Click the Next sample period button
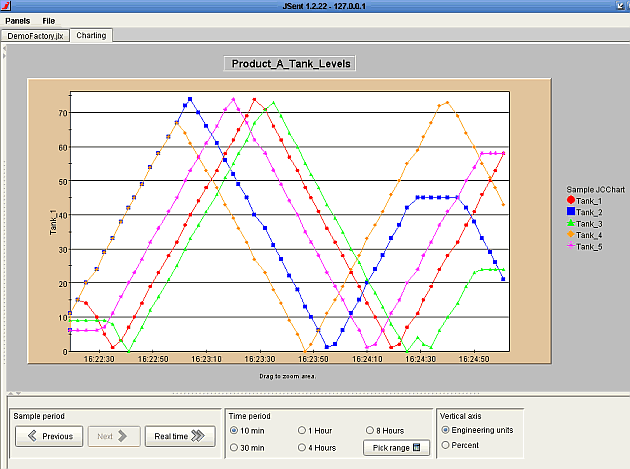Image resolution: width=630 pixels, height=469 pixels. (x=114, y=436)
